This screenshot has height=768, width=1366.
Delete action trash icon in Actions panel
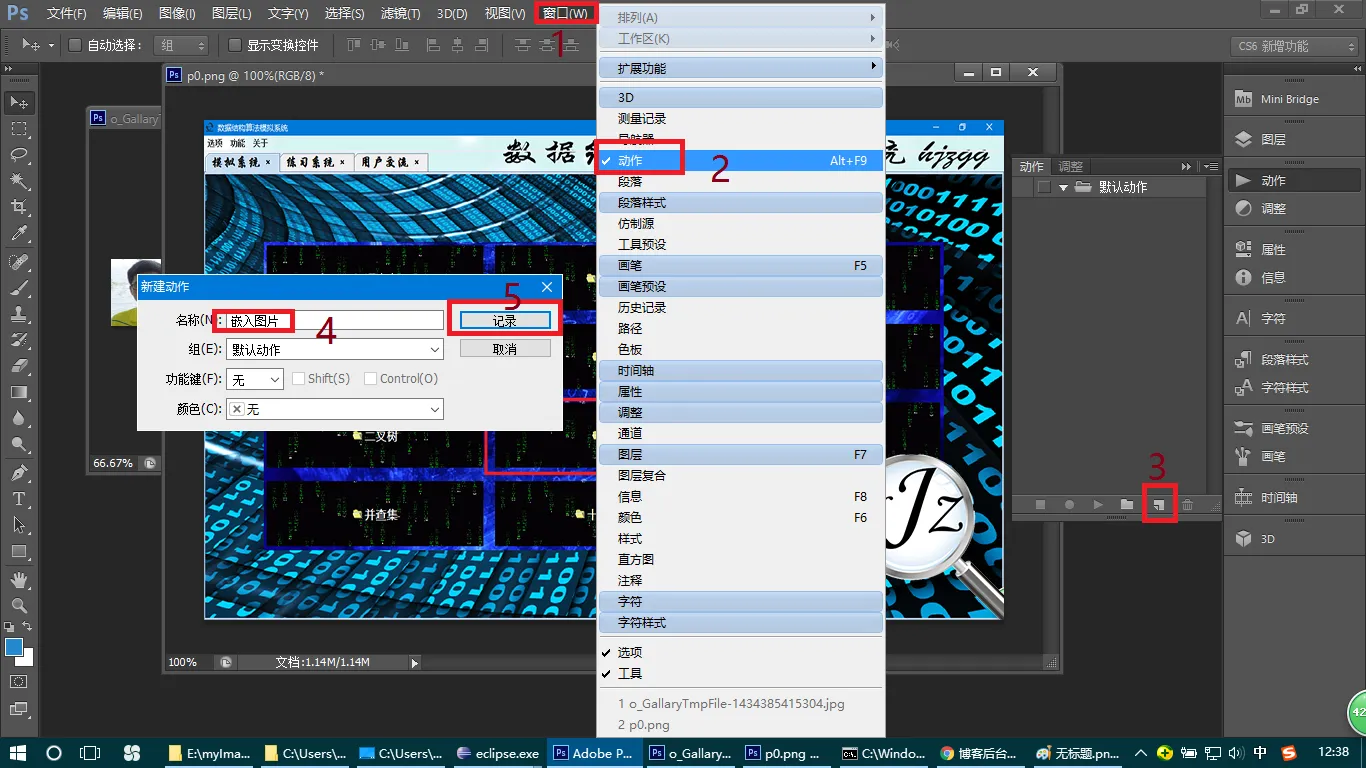(1187, 505)
